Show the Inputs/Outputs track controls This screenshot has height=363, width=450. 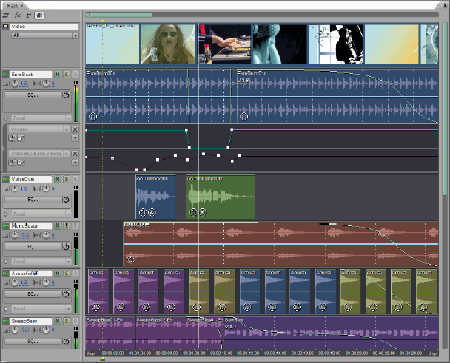(x=6, y=15)
